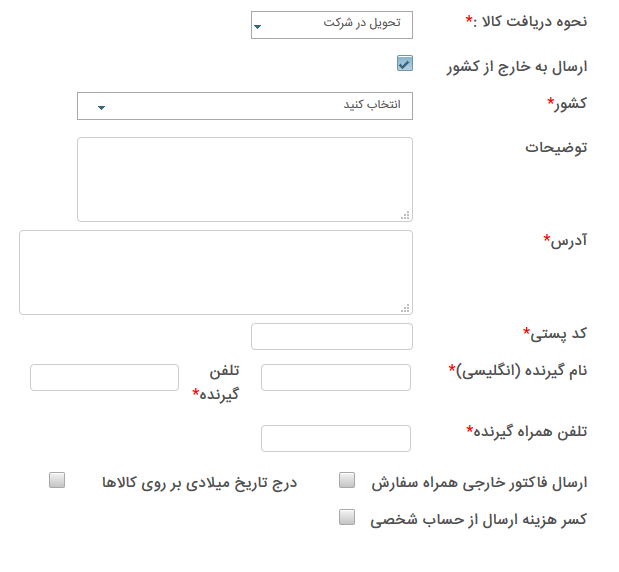Image resolution: width=619 pixels, height=572 pixels.
Task: Click the ارسال به خارج از کشور label
Action: click(517, 67)
